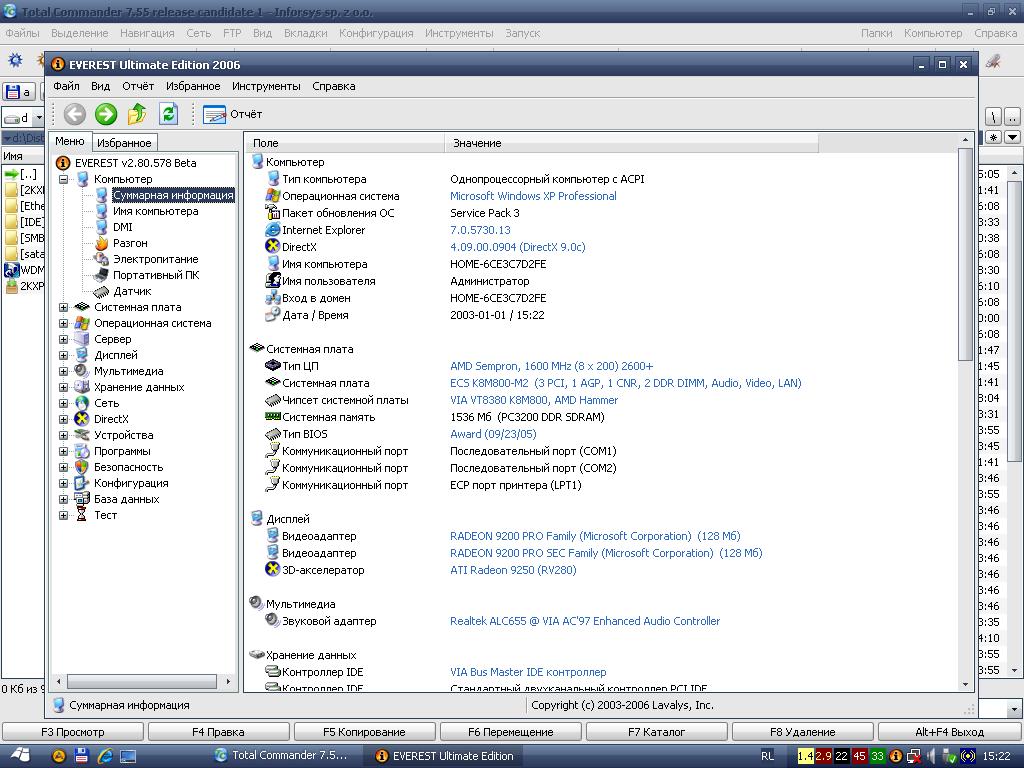The width and height of the screenshot is (1024, 768).
Task: Collapse the Компьютер tree node
Action: tap(64, 179)
